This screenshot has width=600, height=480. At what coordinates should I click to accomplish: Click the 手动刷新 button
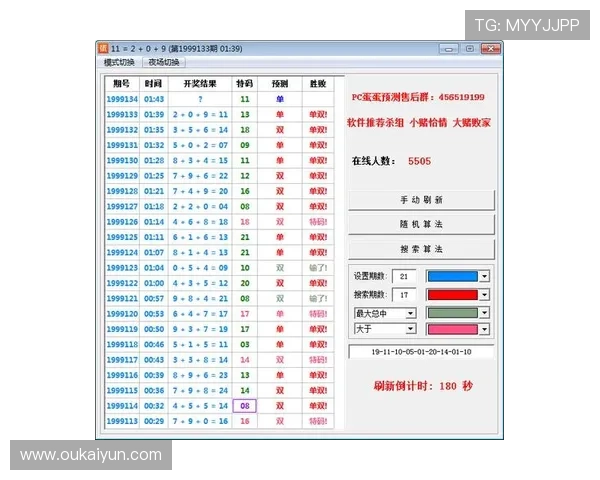click(421, 200)
